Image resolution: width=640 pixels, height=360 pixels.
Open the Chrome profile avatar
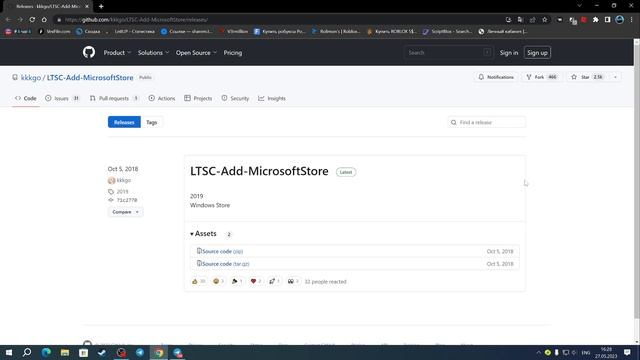[x=620, y=20]
